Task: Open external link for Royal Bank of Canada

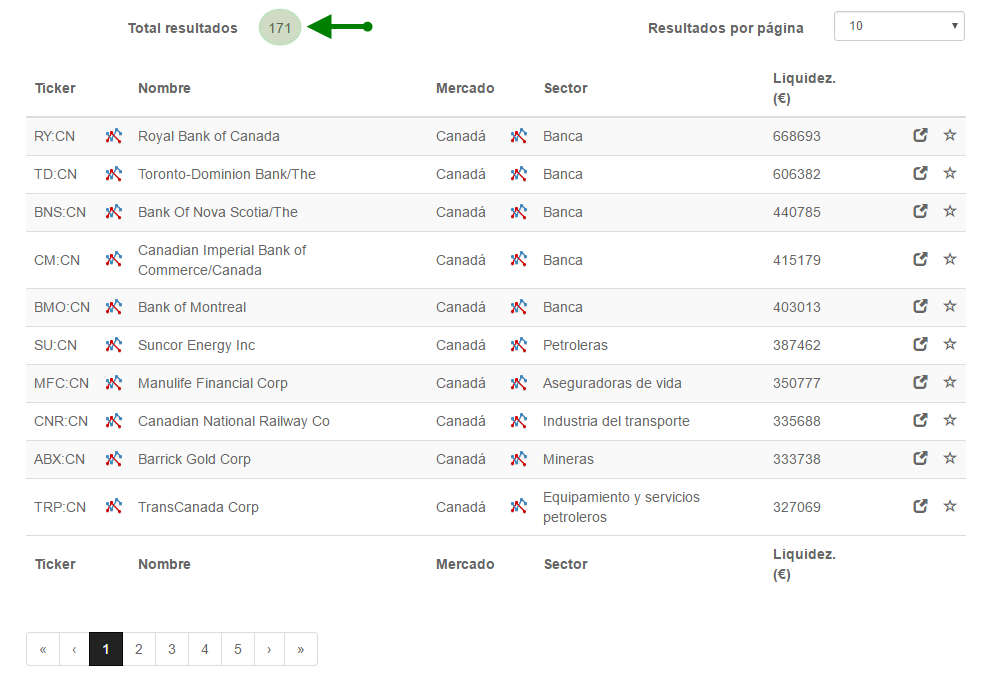Action: pyautogui.click(x=920, y=135)
